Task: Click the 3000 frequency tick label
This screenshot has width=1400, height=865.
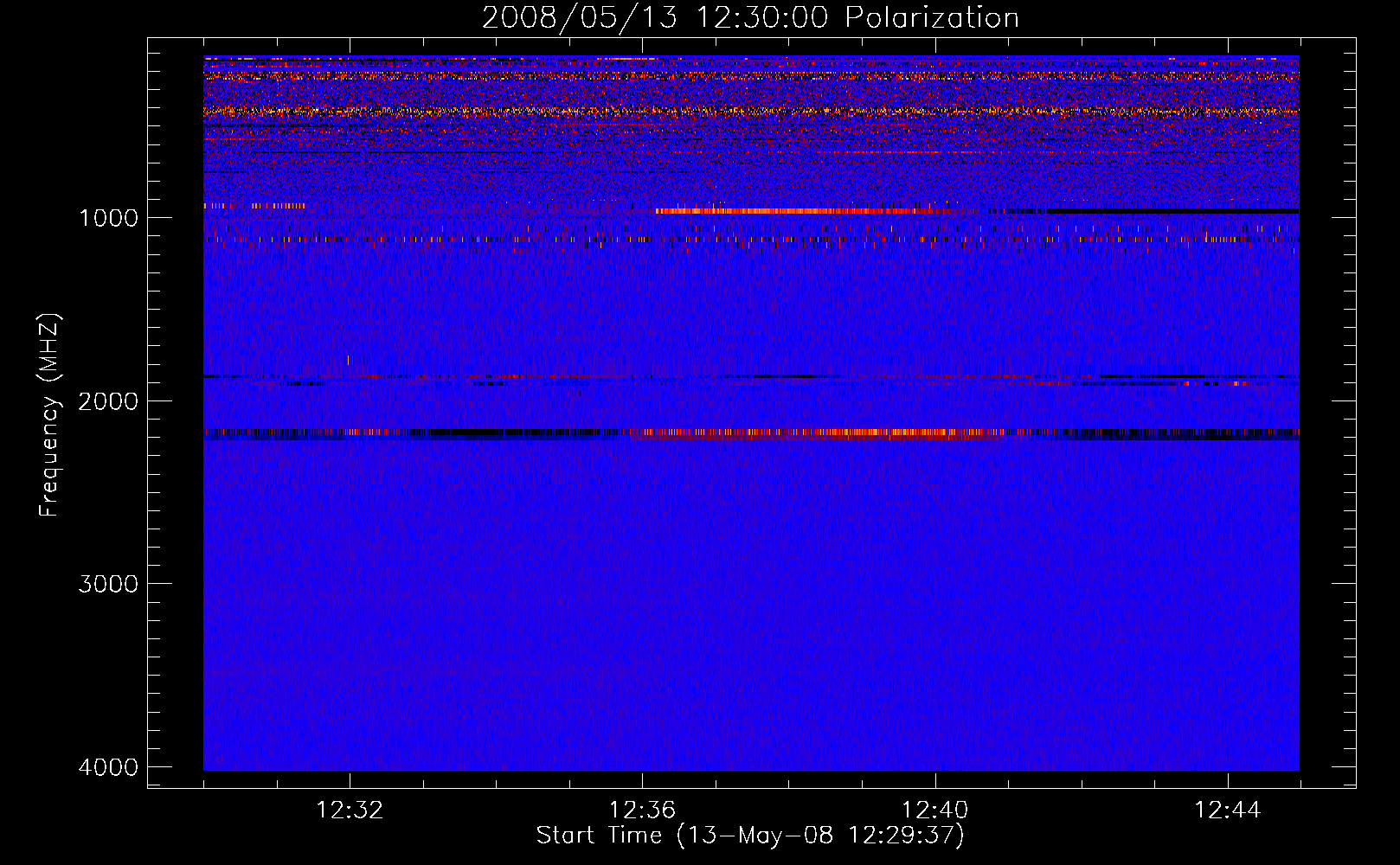Action: pyautogui.click(x=108, y=584)
